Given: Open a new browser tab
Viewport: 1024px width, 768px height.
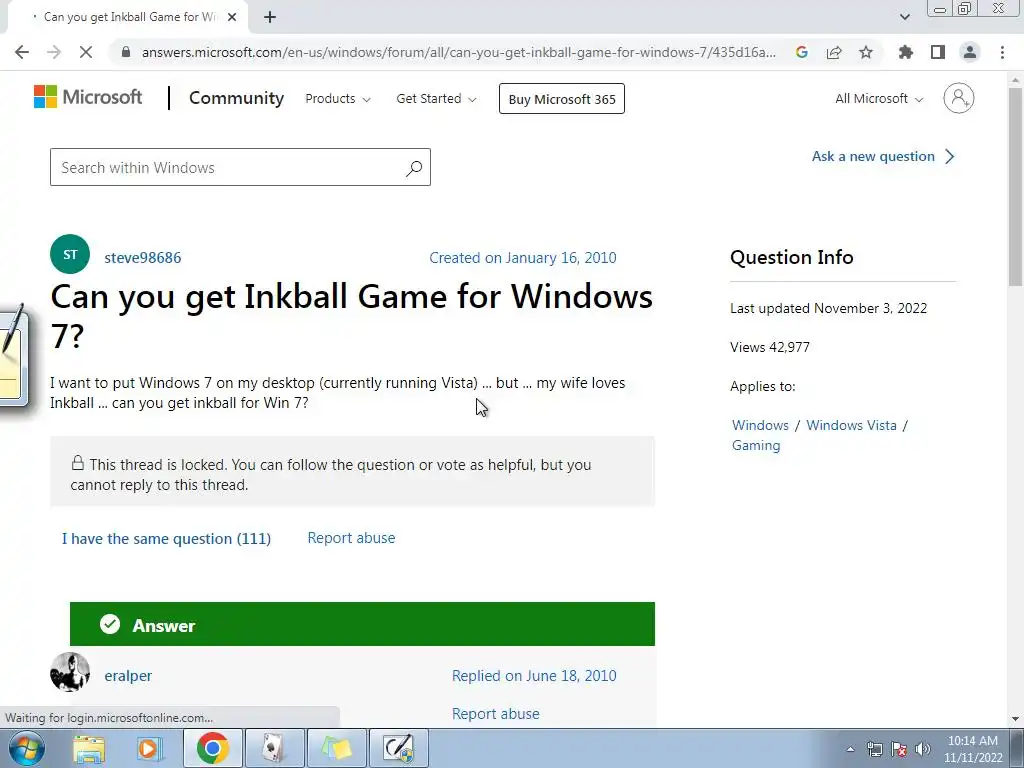Looking at the screenshot, I should pyautogui.click(x=270, y=17).
